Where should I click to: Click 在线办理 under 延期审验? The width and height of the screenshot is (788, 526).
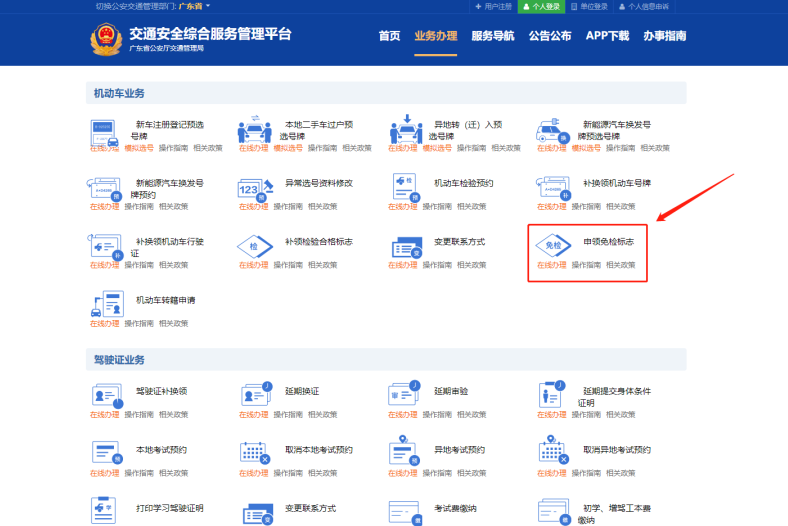pos(403,414)
